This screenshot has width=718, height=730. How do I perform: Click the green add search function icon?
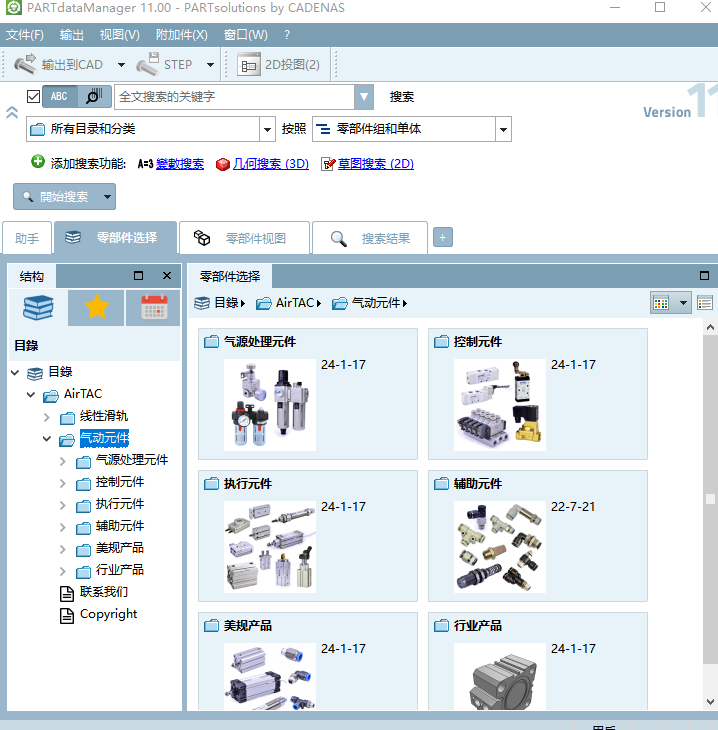point(38,162)
